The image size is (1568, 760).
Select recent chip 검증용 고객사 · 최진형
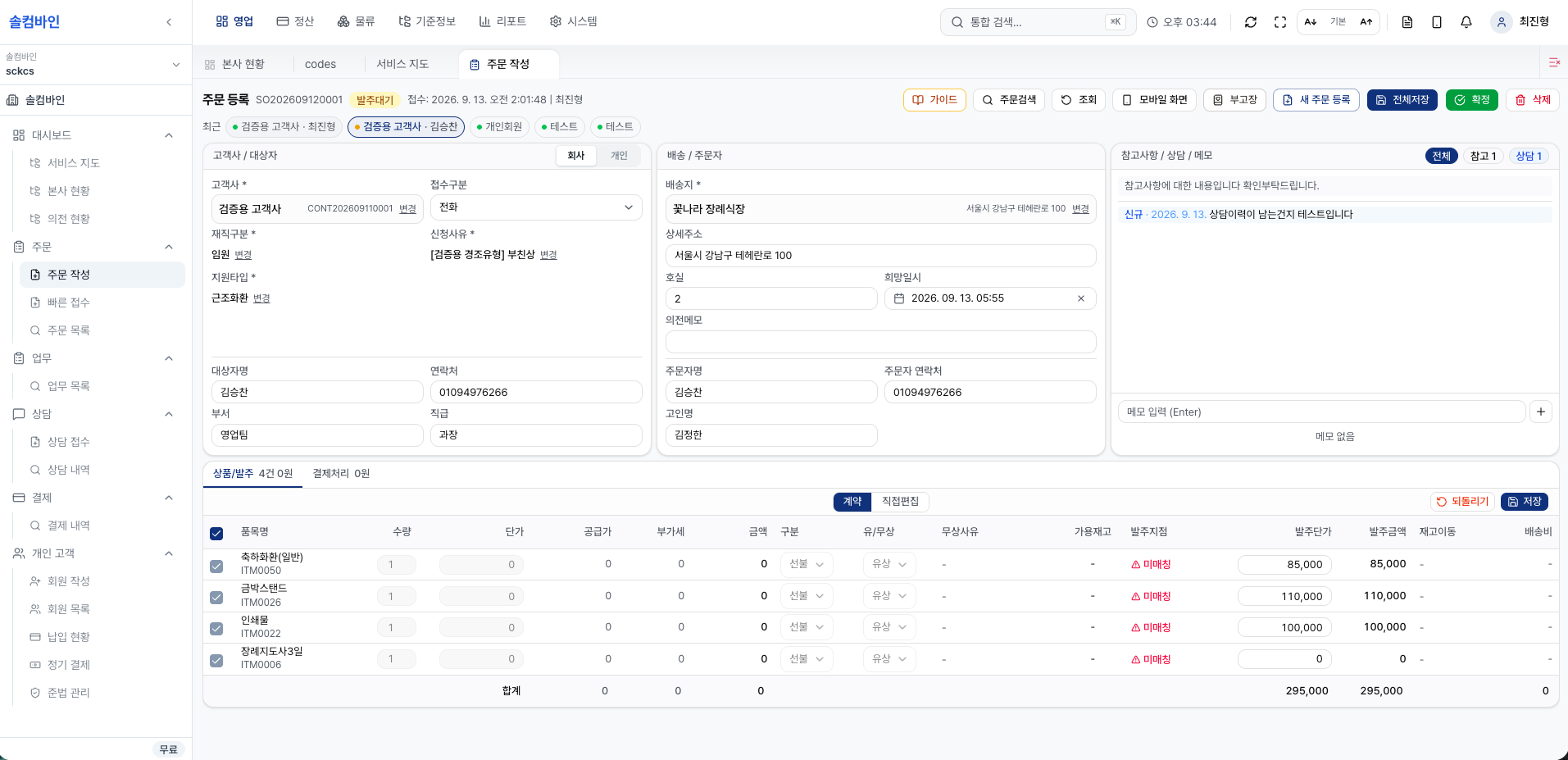point(284,127)
